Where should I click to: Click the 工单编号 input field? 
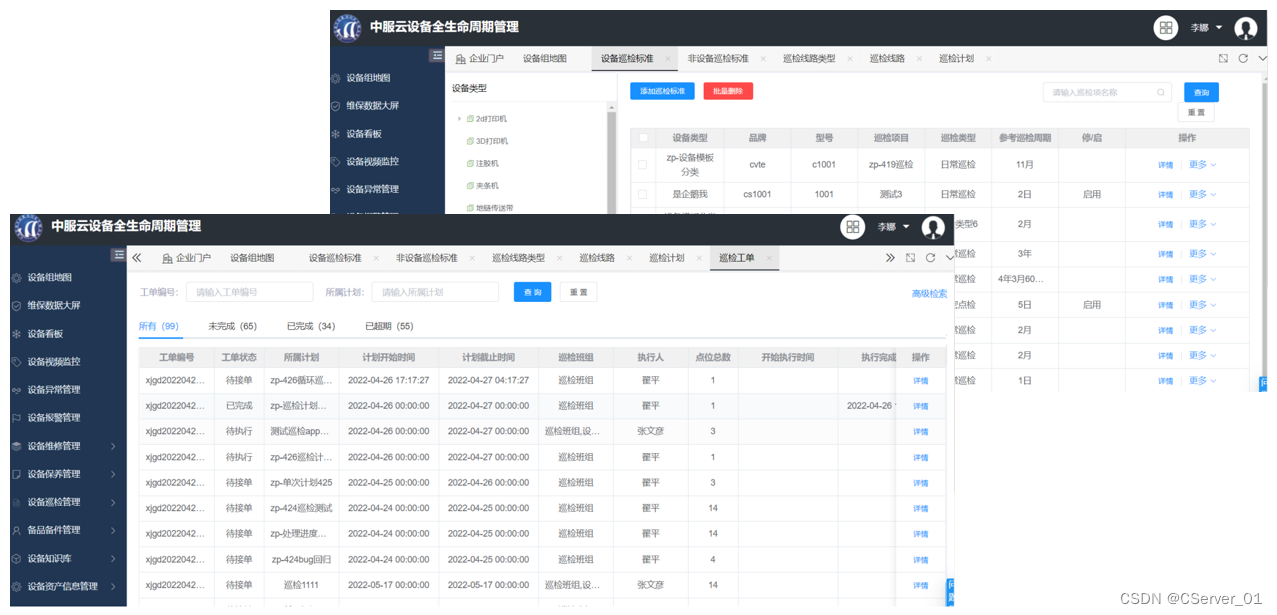[x=250, y=292]
